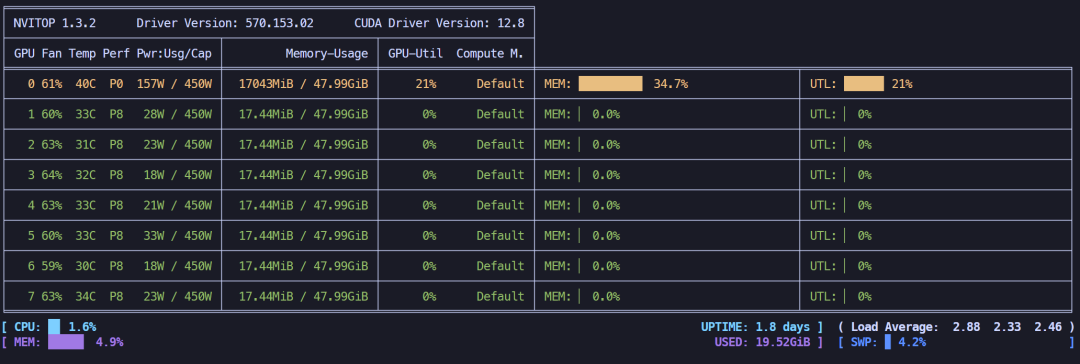Screen dimensions: 1080x364
Task: Click the Compute M. column header
Action: pos(490,53)
